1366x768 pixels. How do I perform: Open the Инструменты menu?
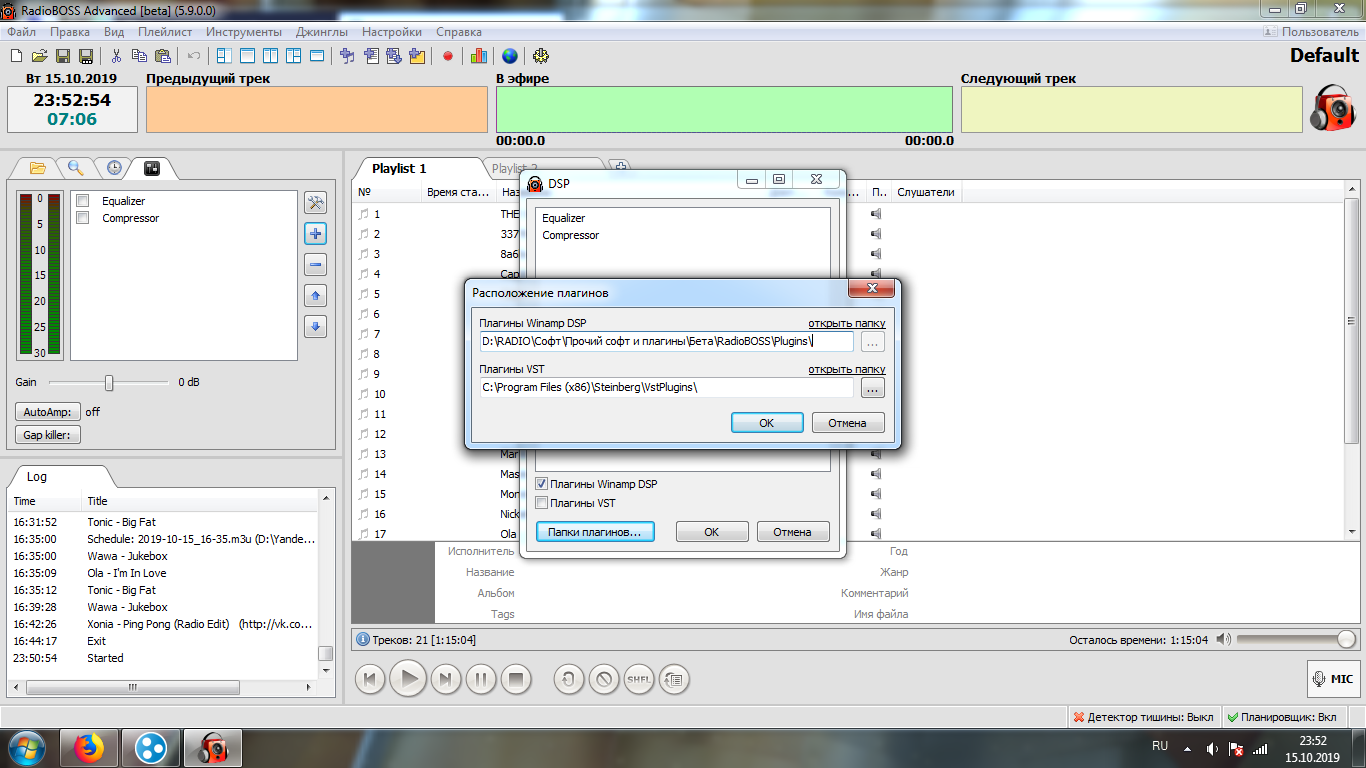click(x=244, y=32)
